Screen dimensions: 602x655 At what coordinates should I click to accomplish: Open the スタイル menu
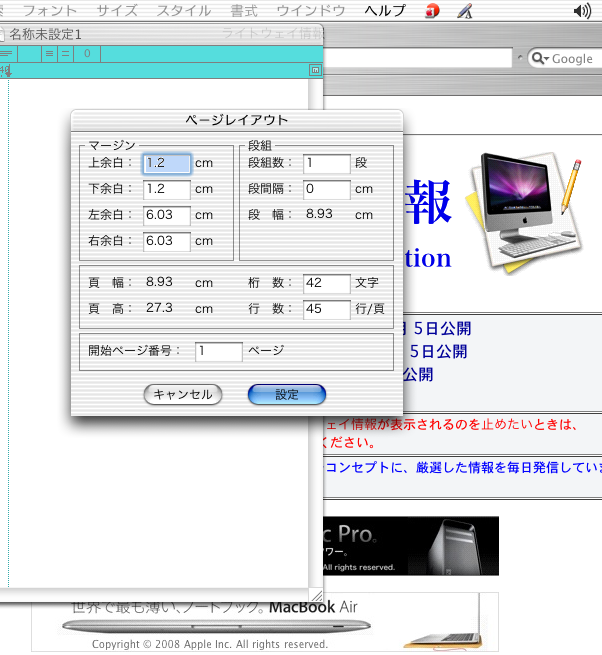pyautogui.click(x=183, y=11)
